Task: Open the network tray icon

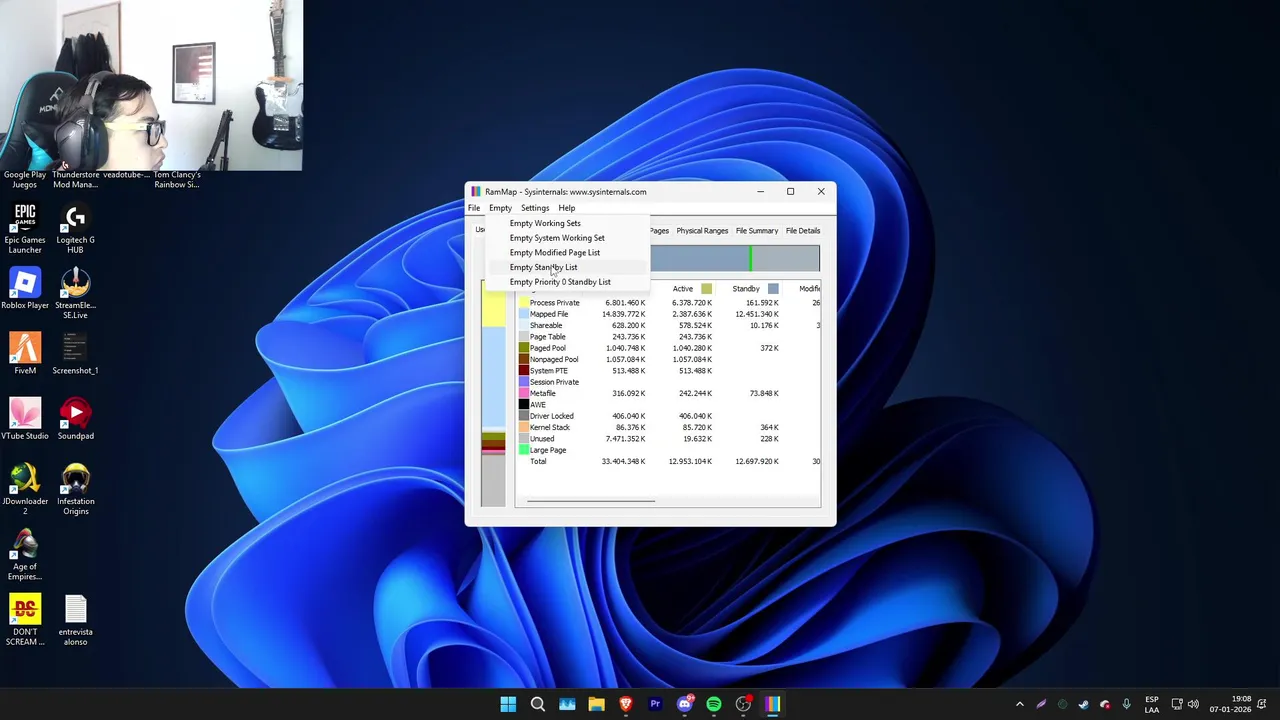Action: pos(1177,704)
